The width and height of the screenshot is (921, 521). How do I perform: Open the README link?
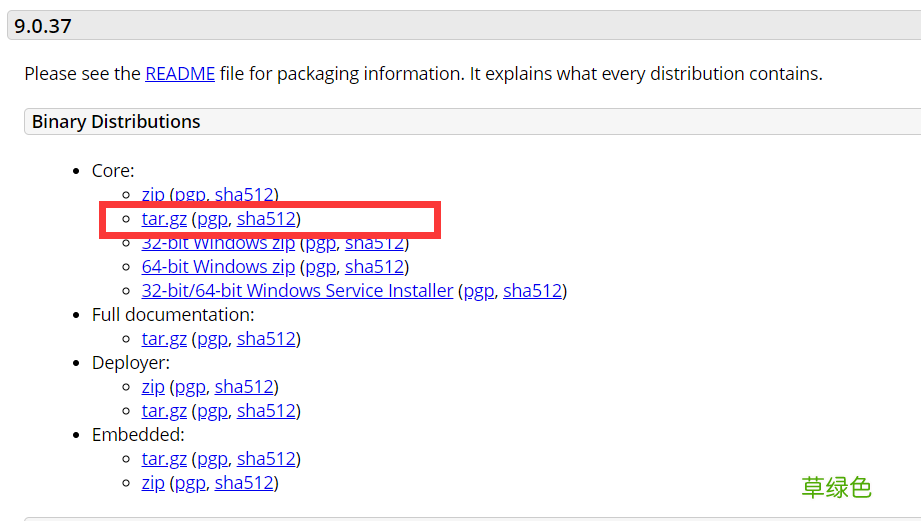180,74
